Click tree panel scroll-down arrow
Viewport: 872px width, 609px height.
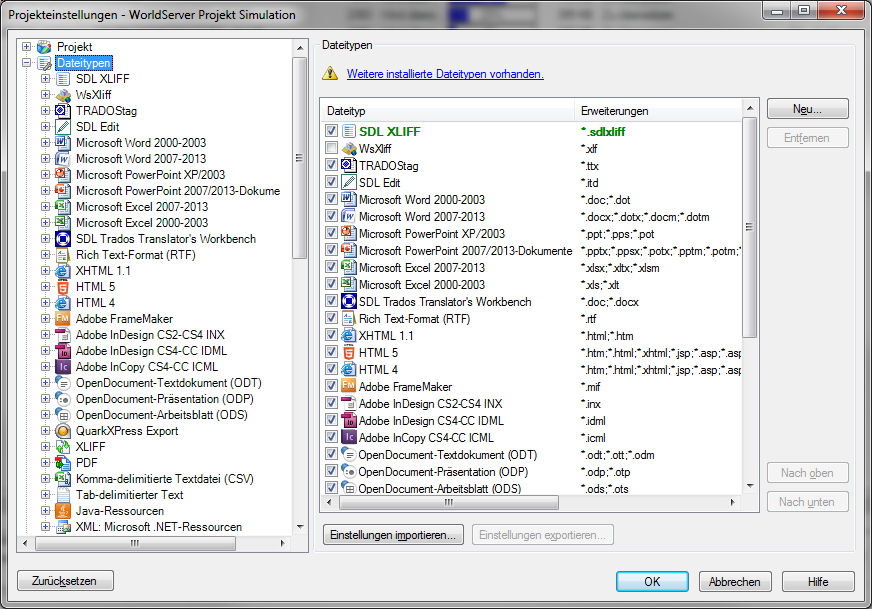(x=300, y=527)
